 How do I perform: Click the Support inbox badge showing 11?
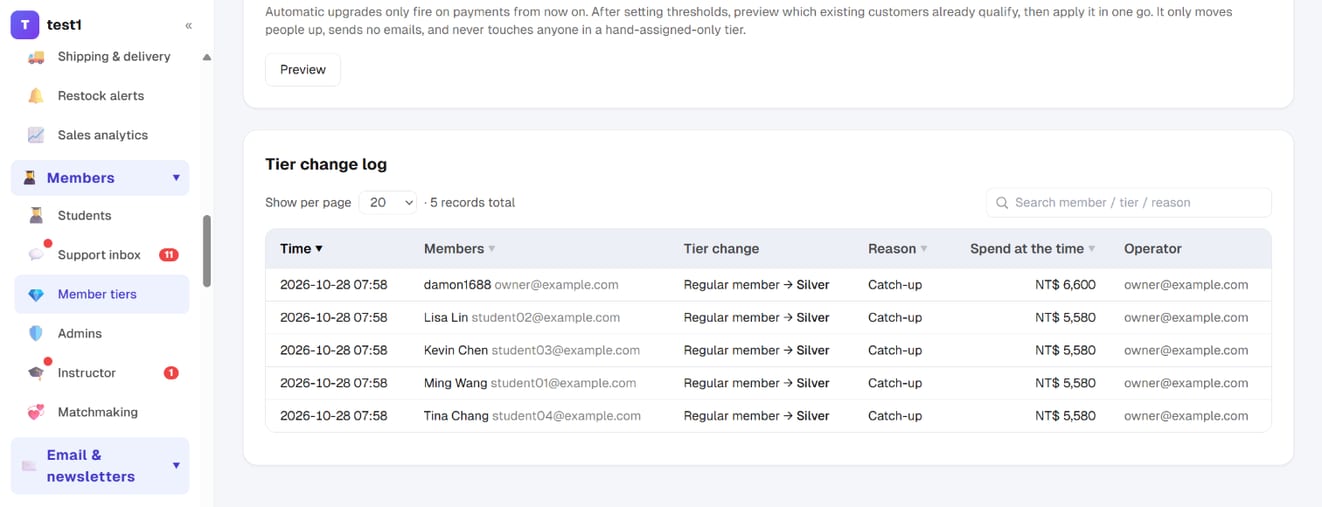[169, 255]
